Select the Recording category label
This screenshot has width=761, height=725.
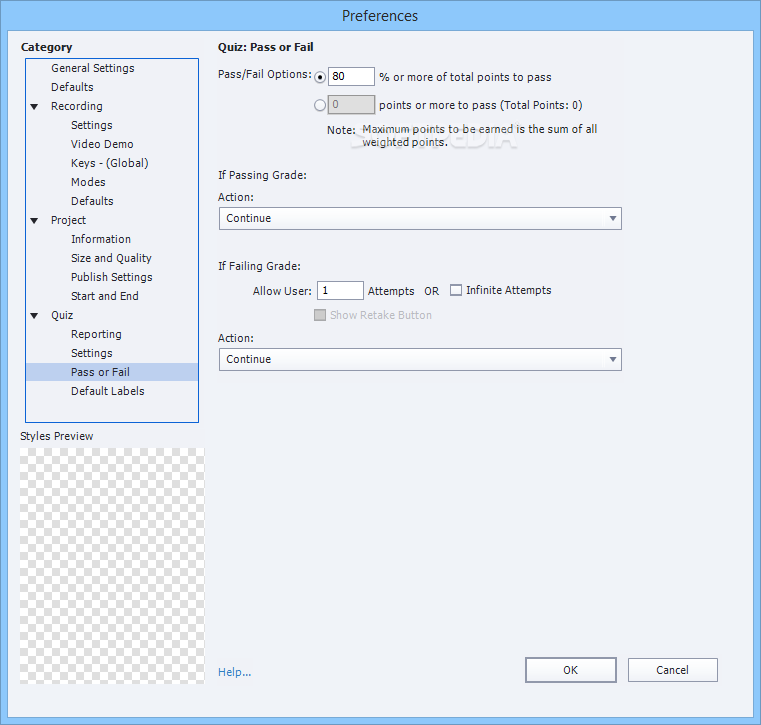click(77, 106)
